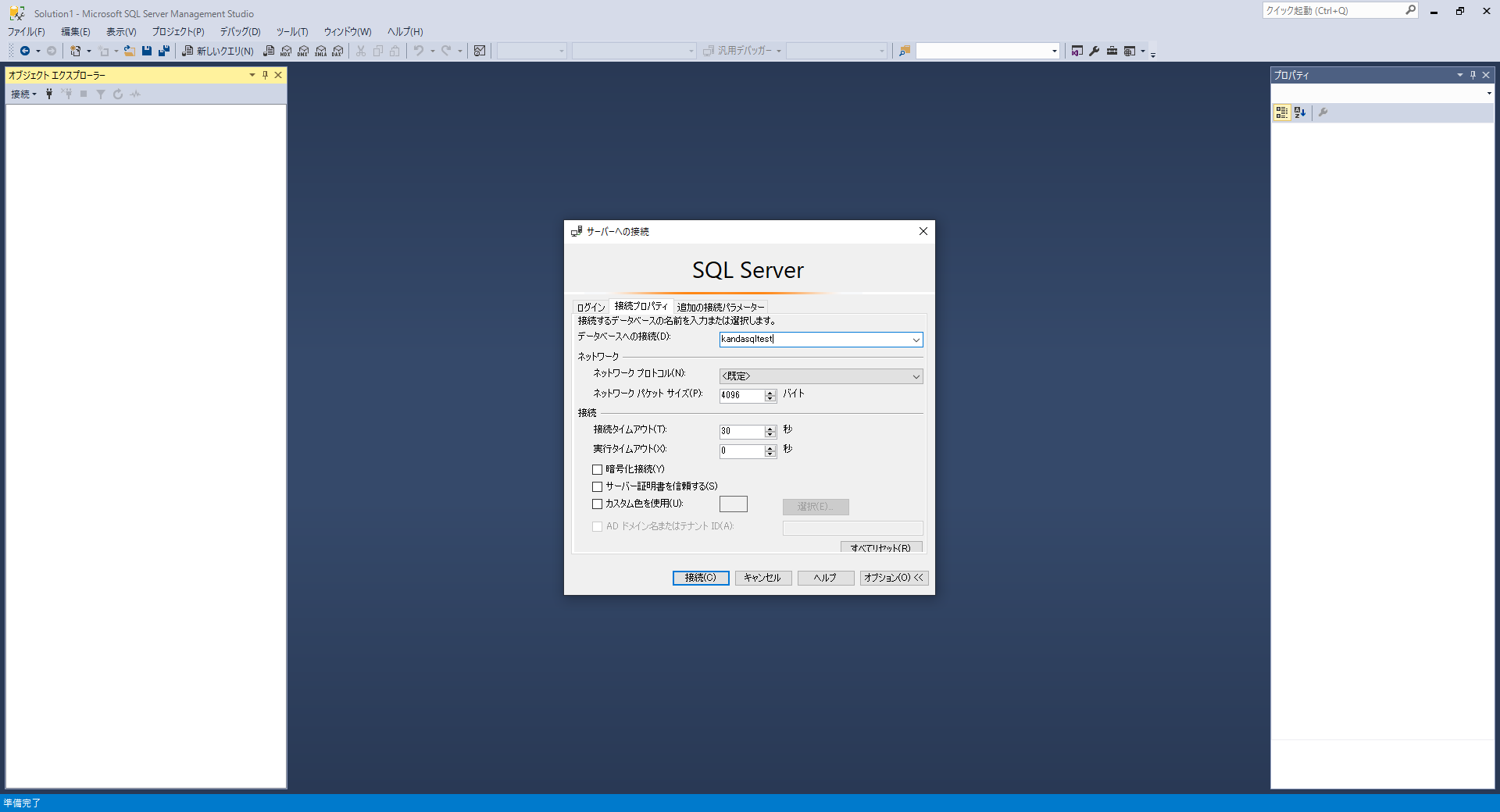Open the 接続 dropdown in Object Explorer
The width and height of the screenshot is (1500, 812).
tap(23, 94)
